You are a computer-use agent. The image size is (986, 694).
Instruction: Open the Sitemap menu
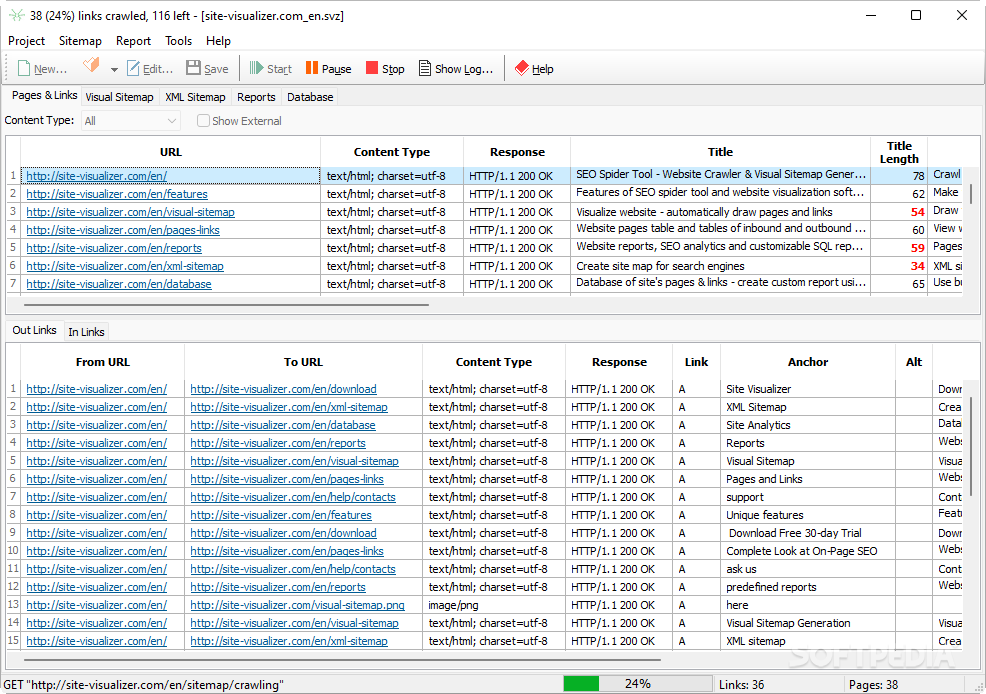(x=80, y=41)
